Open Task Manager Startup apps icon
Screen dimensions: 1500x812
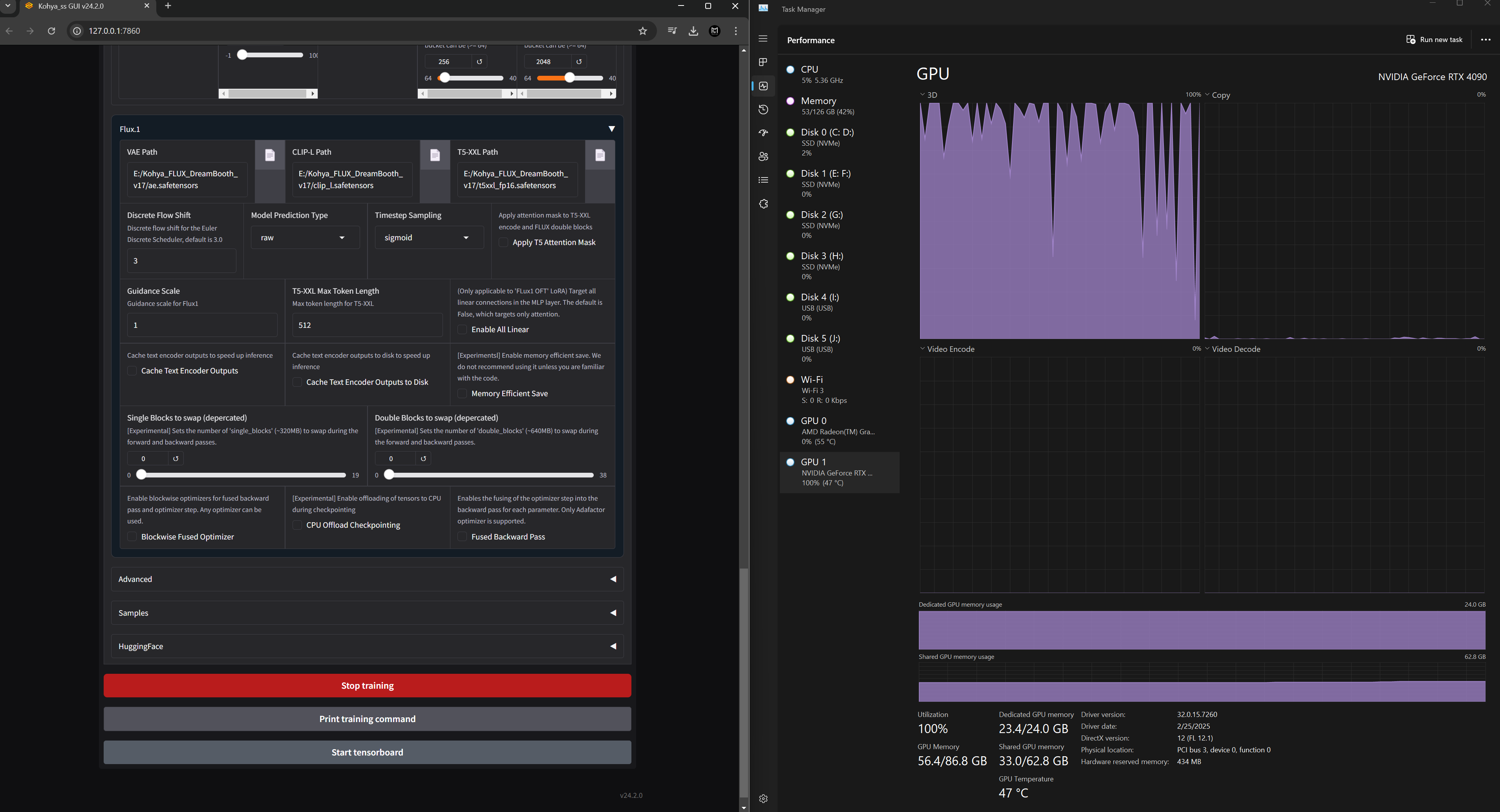(763, 133)
